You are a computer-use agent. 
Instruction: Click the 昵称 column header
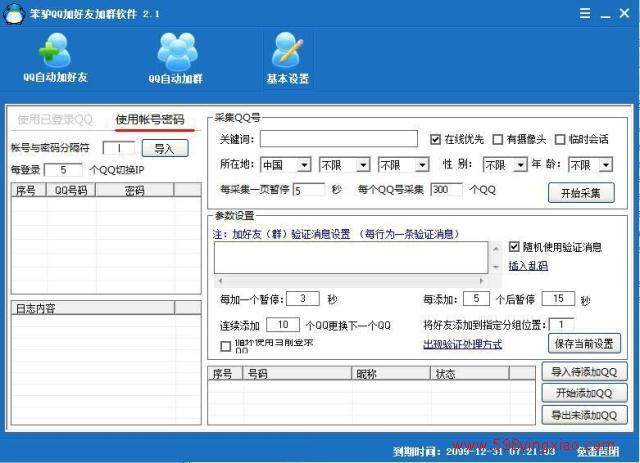coord(391,374)
